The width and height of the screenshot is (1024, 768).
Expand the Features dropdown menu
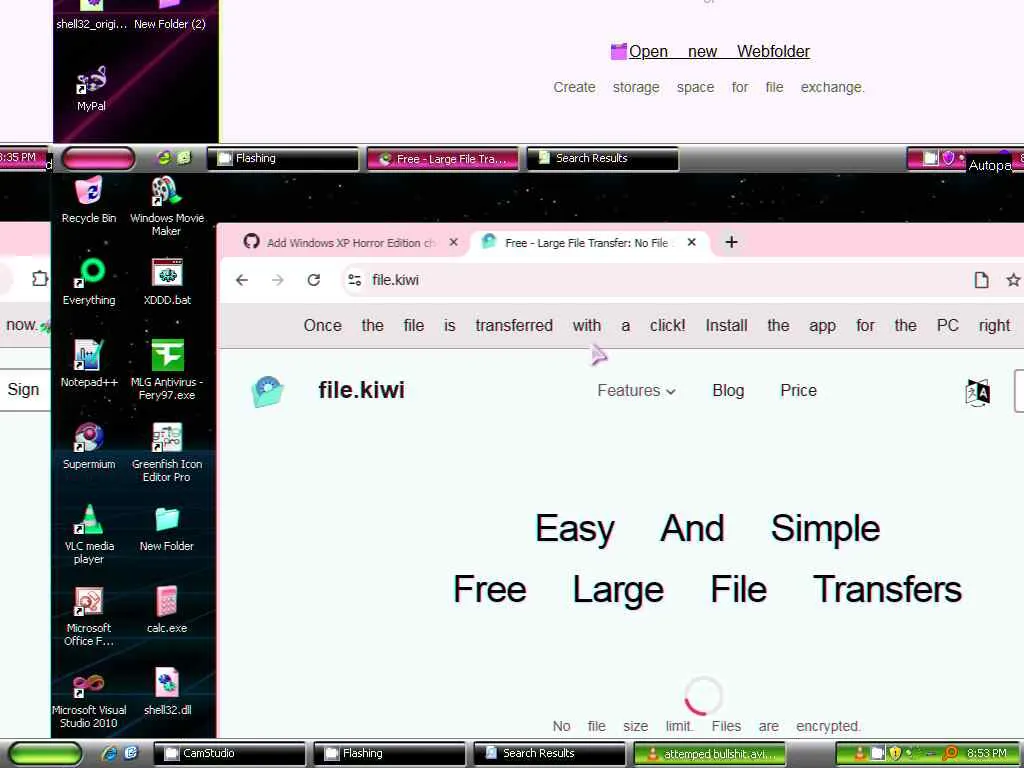636,391
